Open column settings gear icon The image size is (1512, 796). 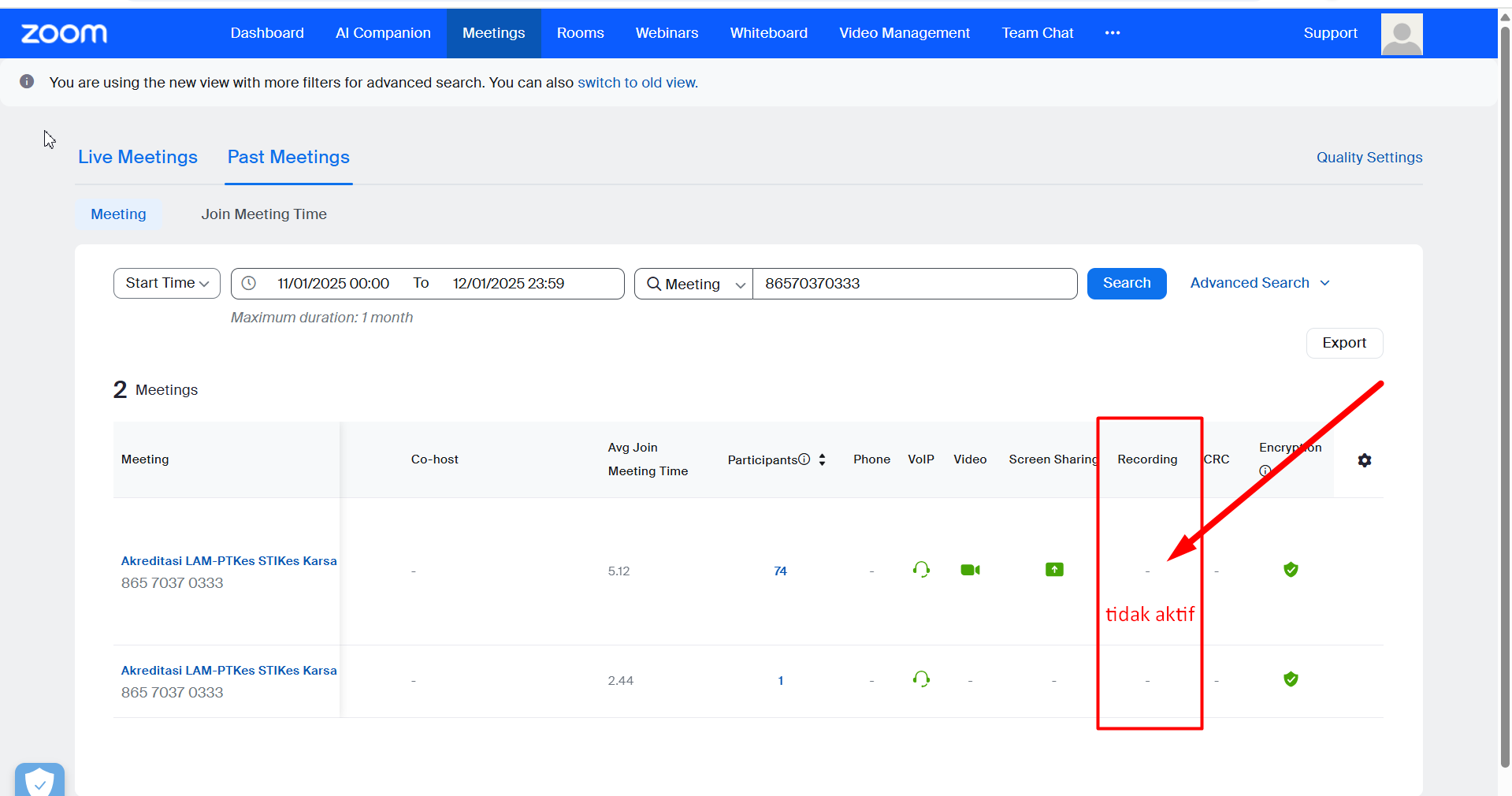(1365, 460)
